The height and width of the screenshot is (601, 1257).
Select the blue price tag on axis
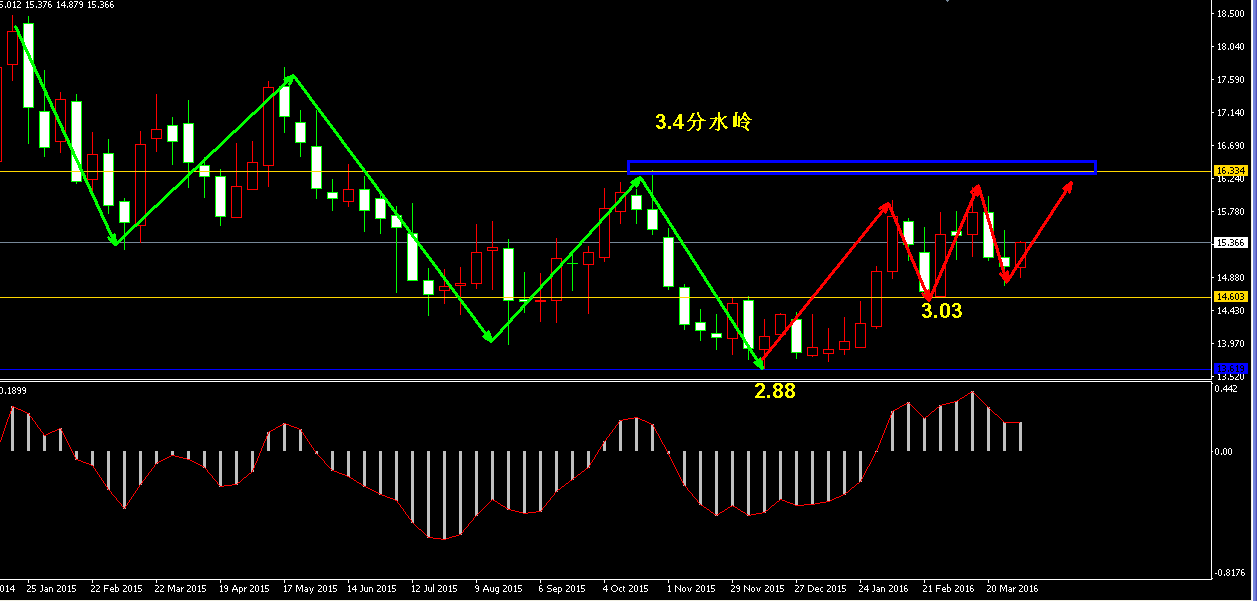[1228, 369]
